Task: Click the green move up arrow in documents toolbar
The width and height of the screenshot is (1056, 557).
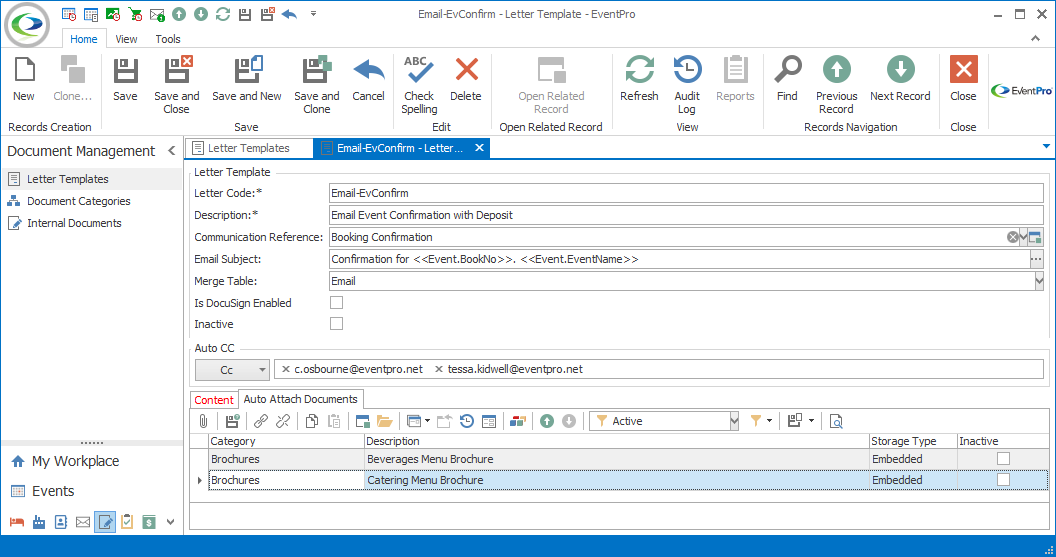Action: [547, 422]
